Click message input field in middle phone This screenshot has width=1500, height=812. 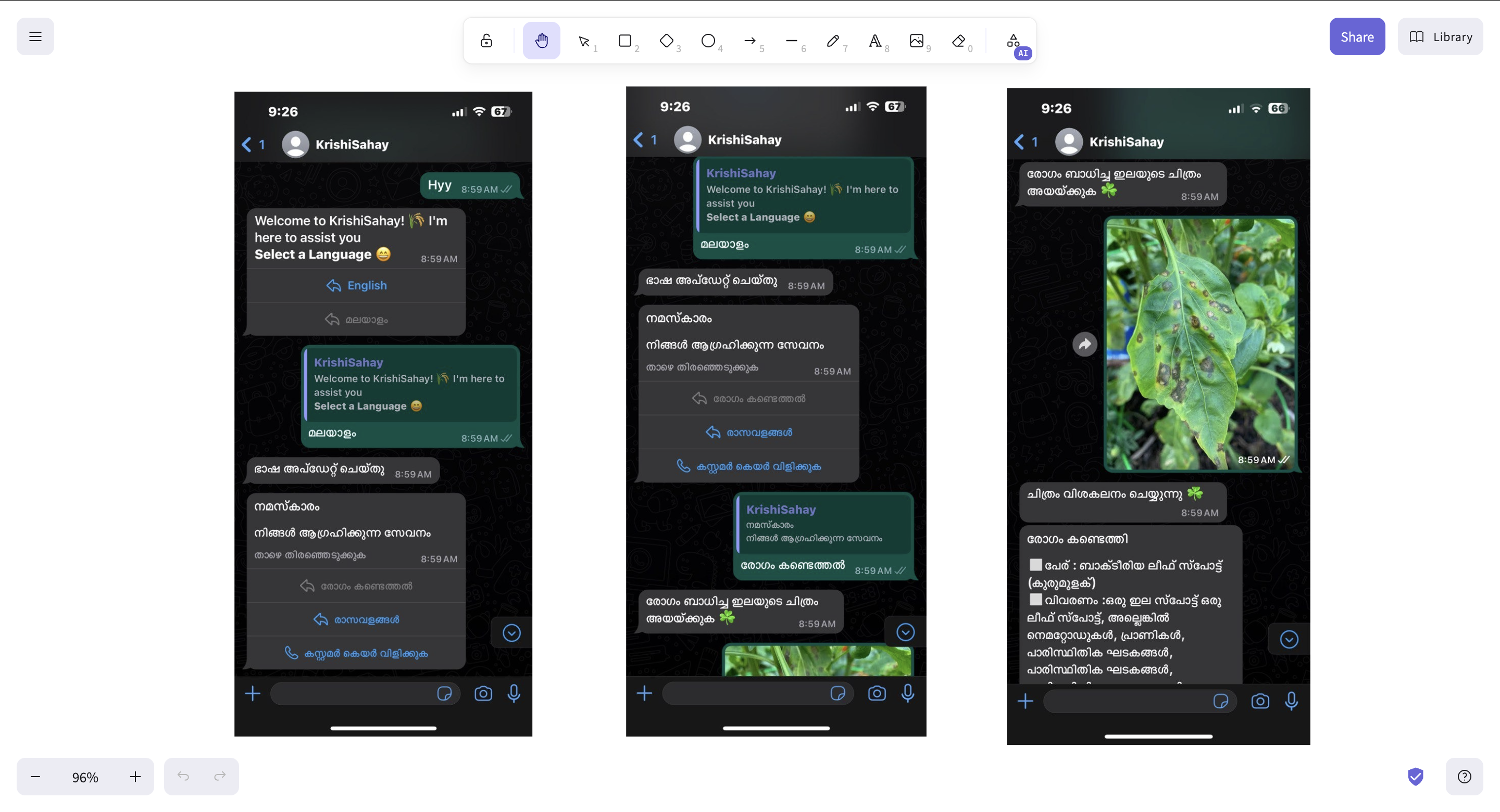pyautogui.click(x=758, y=693)
